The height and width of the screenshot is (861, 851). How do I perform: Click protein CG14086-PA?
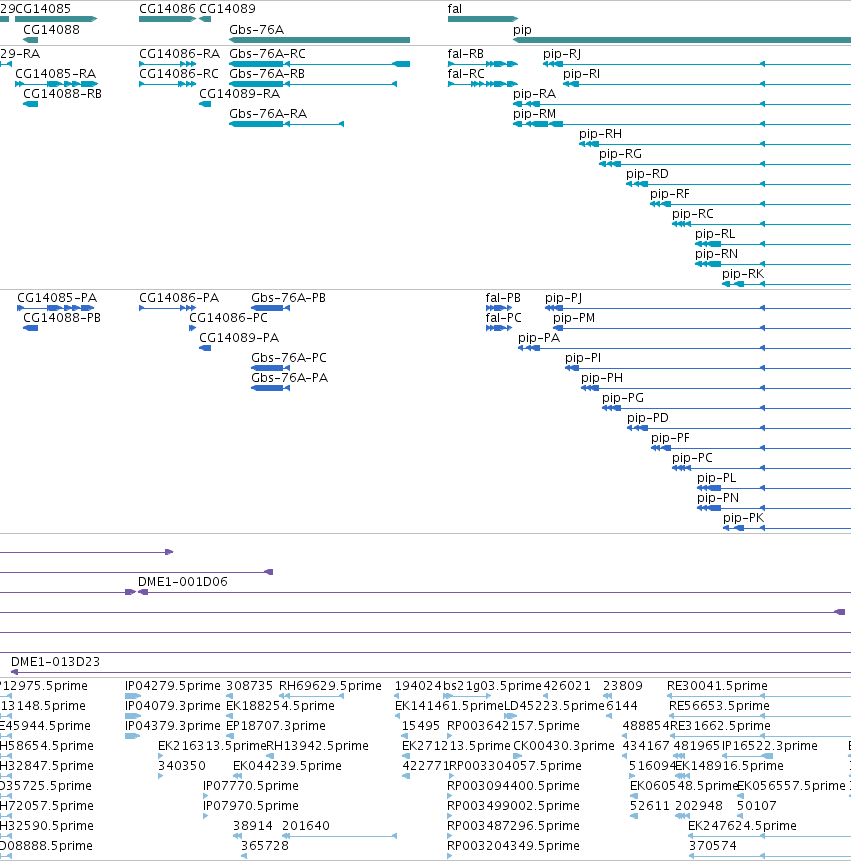(167, 308)
